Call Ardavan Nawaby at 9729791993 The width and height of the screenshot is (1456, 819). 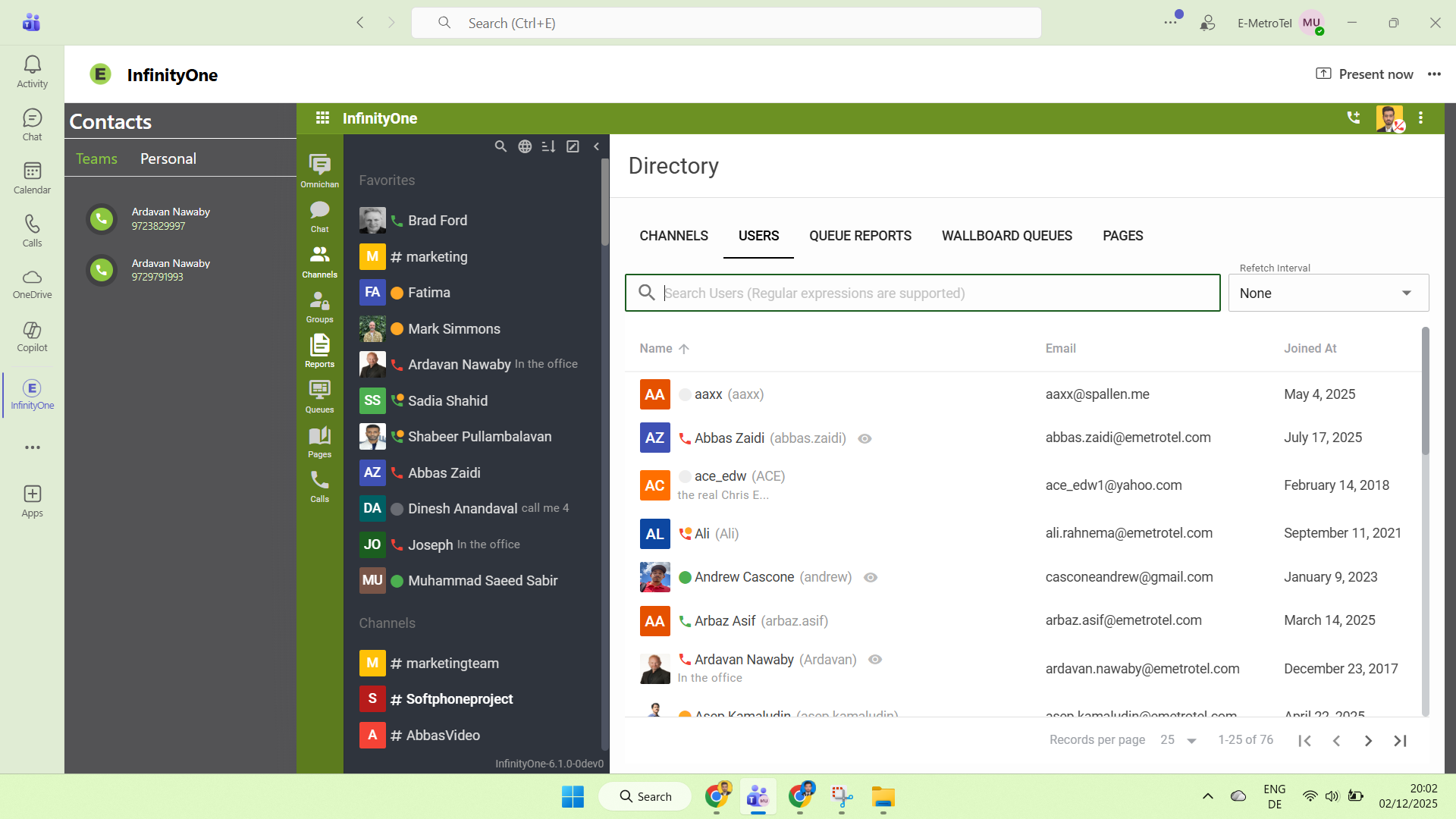102,270
